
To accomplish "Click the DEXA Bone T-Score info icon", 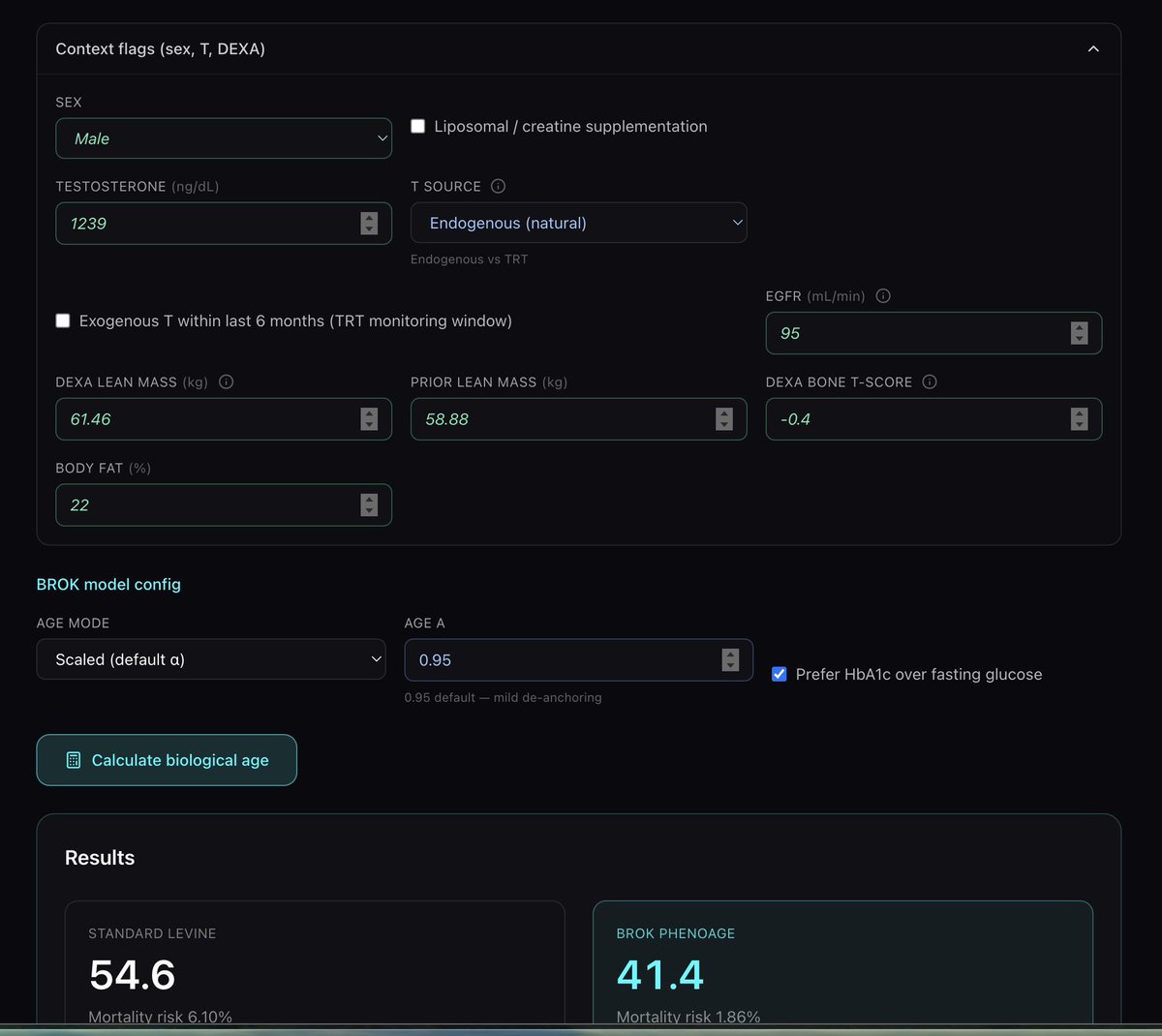I will tap(930, 381).
